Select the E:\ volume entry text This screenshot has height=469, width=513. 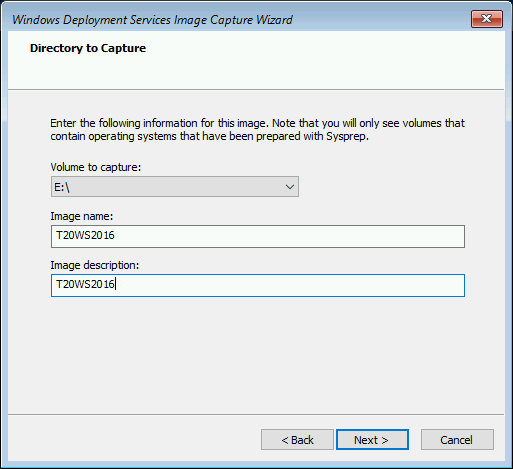tap(62, 187)
